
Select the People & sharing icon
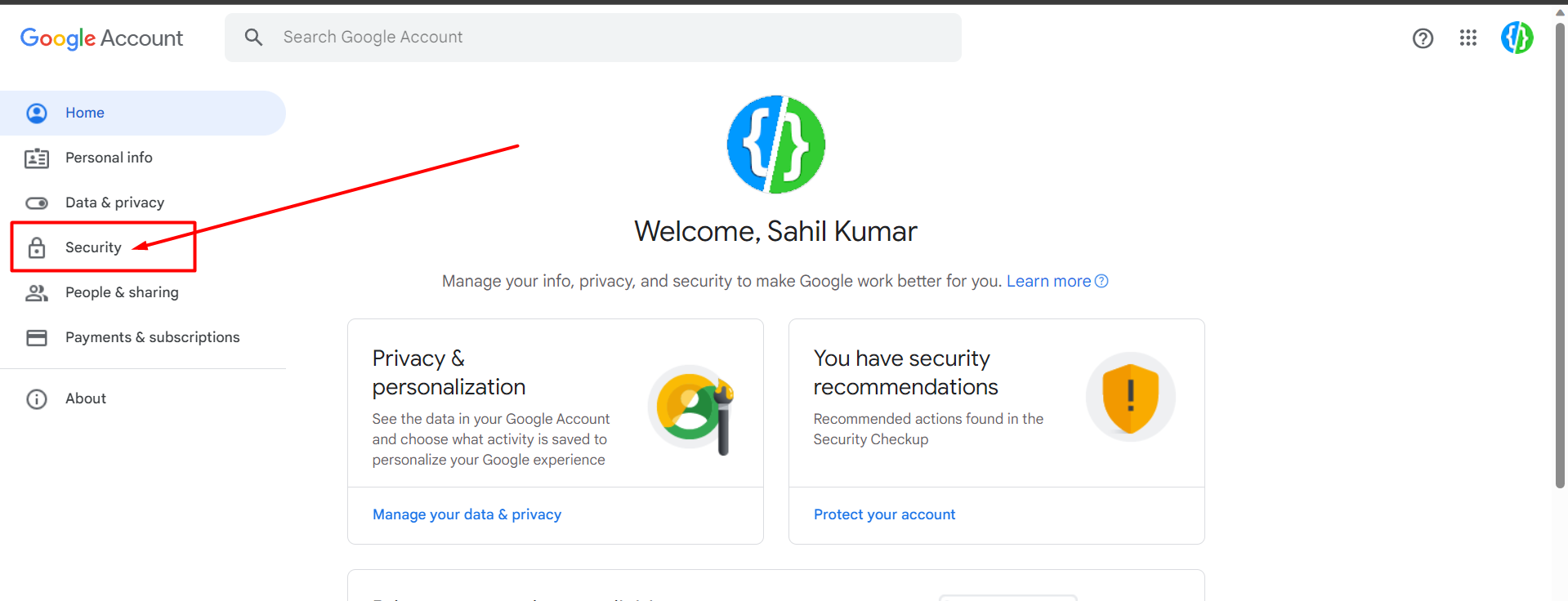(36, 292)
